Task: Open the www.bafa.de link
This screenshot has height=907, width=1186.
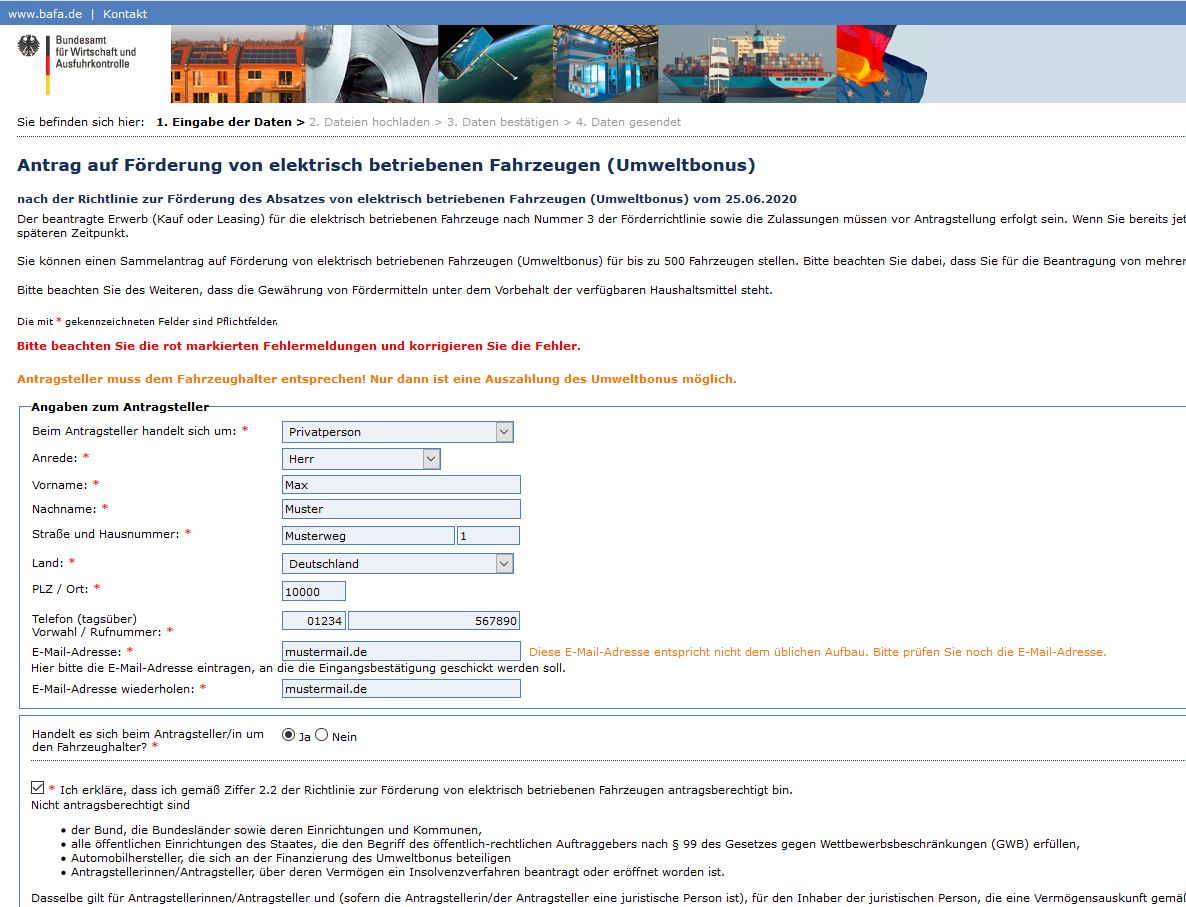Action: coord(44,14)
